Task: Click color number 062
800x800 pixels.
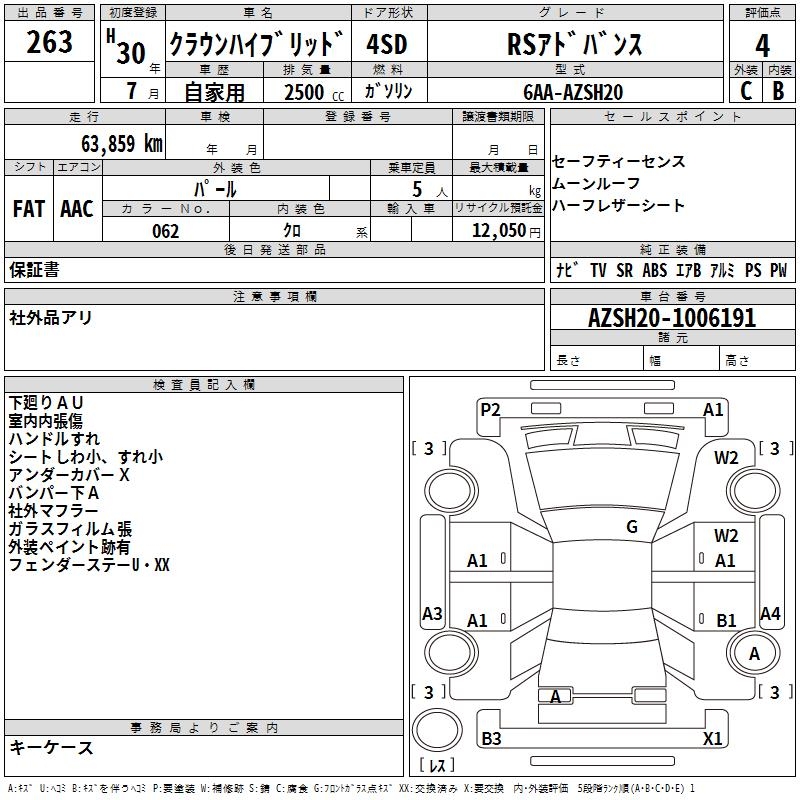Action: pos(165,231)
